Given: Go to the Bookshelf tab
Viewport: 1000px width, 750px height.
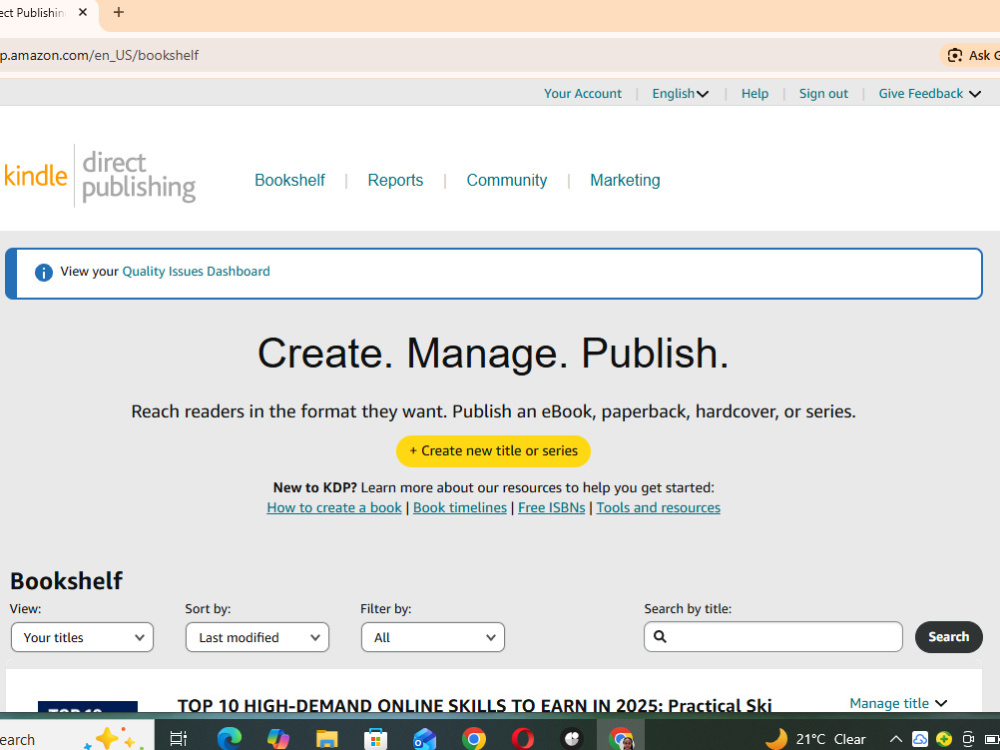Looking at the screenshot, I should 290,180.
